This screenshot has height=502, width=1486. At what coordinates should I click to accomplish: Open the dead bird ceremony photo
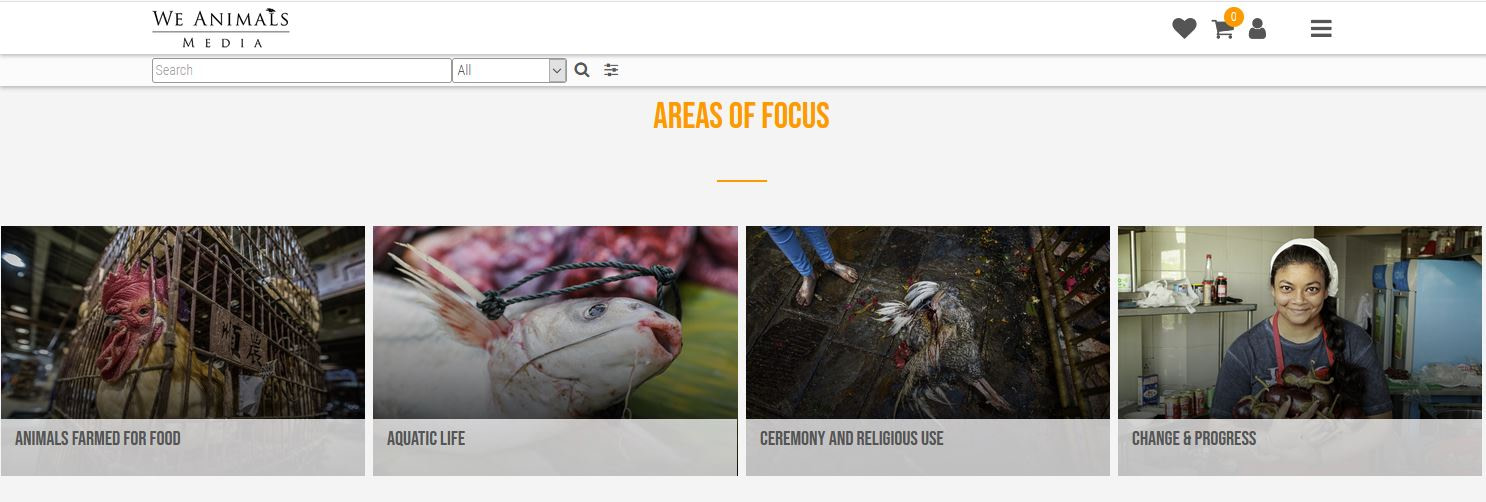pyautogui.click(x=928, y=322)
